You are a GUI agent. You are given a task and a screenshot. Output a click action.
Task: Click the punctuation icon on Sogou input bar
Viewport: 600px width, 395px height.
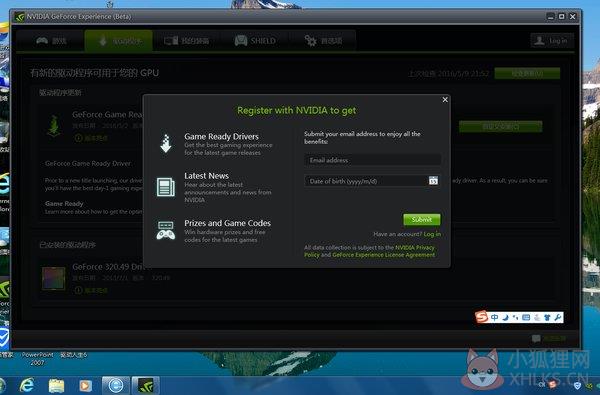(x=515, y=317)
